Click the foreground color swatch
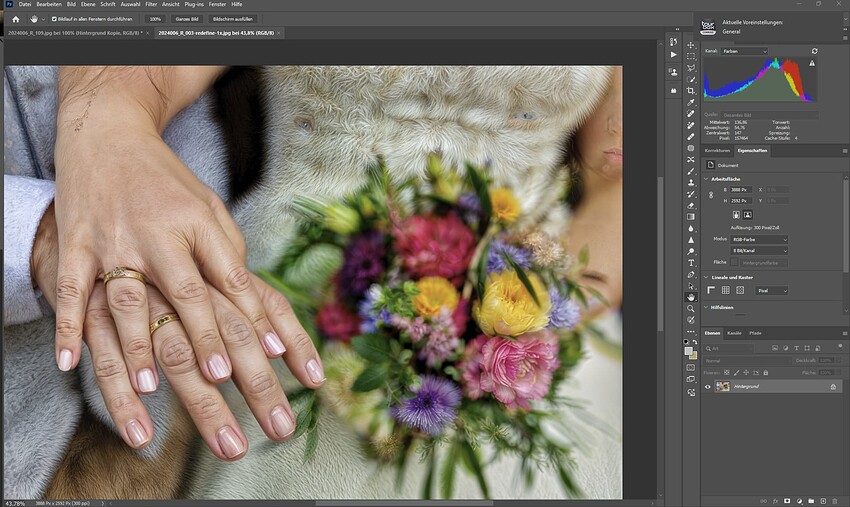 [x=689, y=350]
